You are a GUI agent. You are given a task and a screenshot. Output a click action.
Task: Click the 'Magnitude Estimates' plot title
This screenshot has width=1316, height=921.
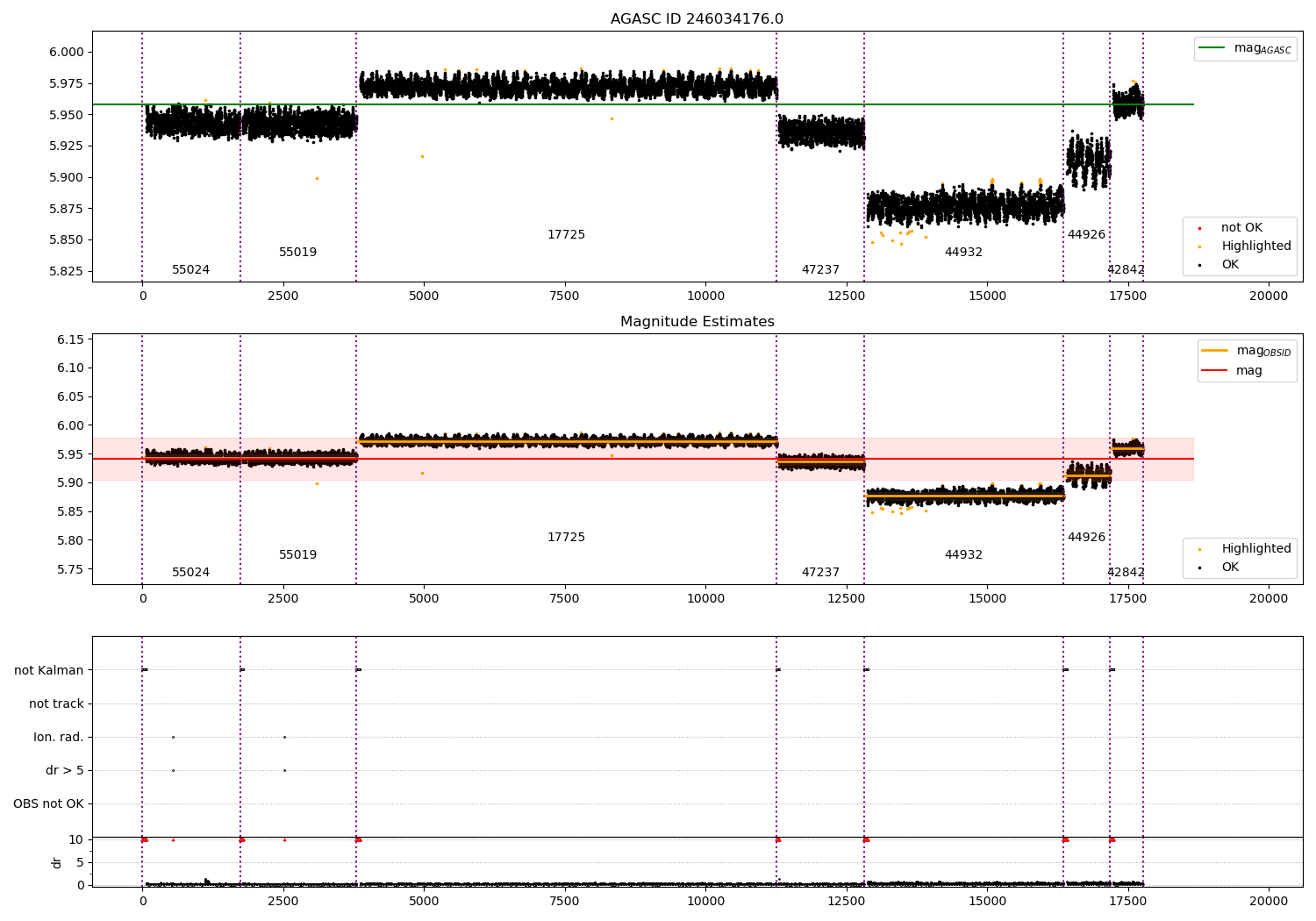pyautogui.click(x=697, y=322)
